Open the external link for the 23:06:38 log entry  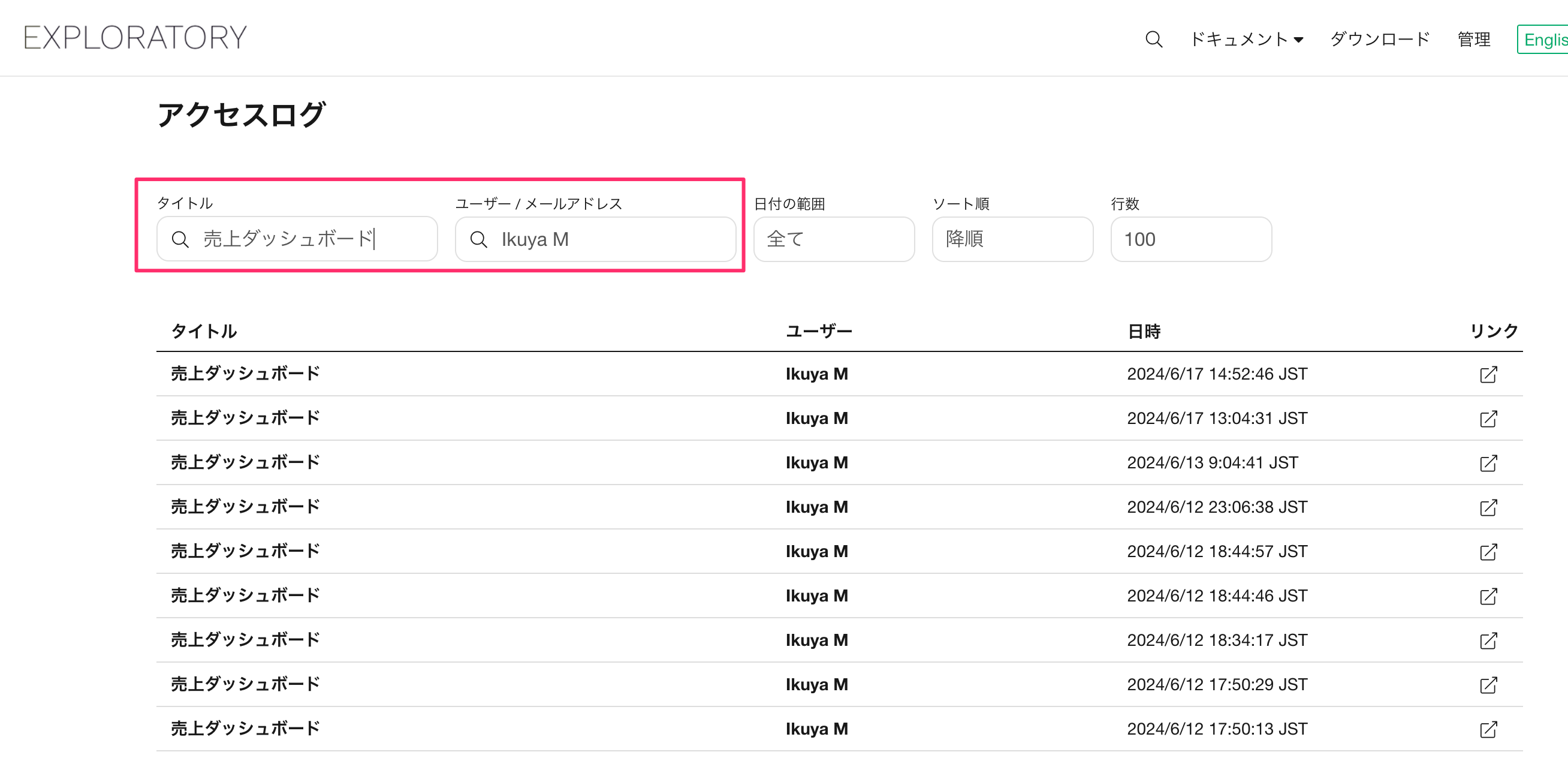click(x=1488, y=508)
